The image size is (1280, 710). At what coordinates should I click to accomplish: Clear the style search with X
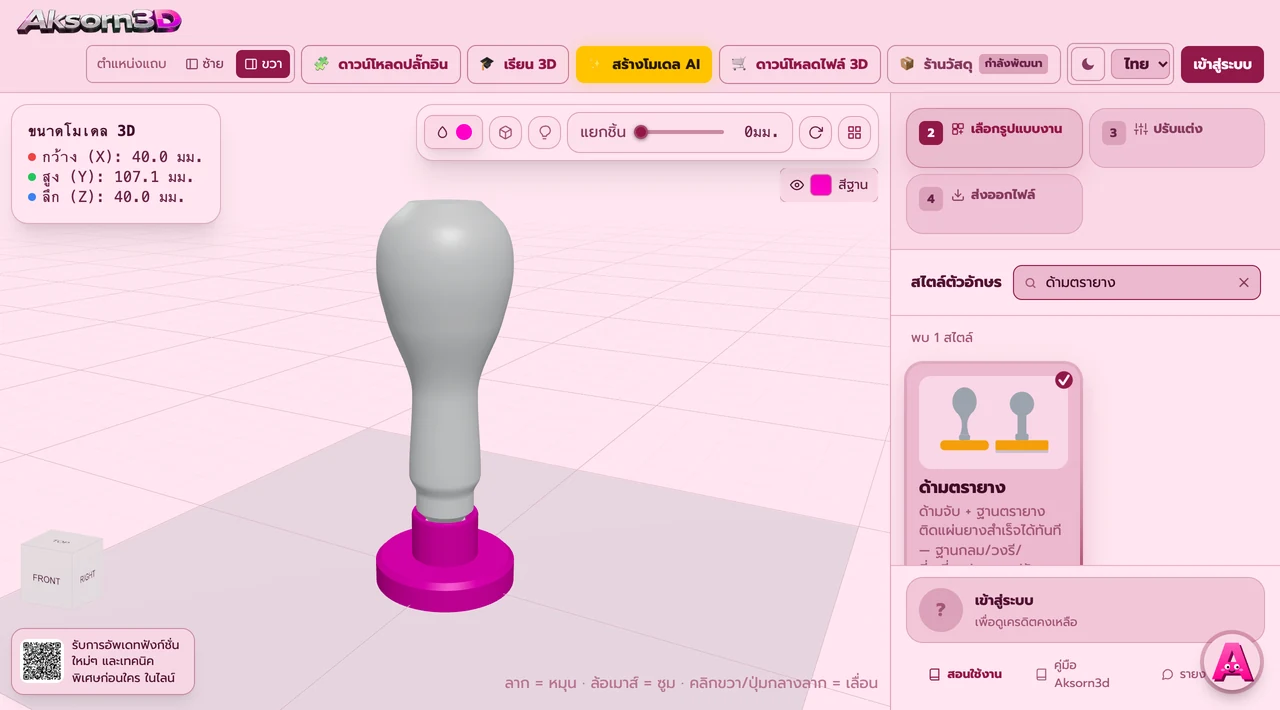[1244, 282]
